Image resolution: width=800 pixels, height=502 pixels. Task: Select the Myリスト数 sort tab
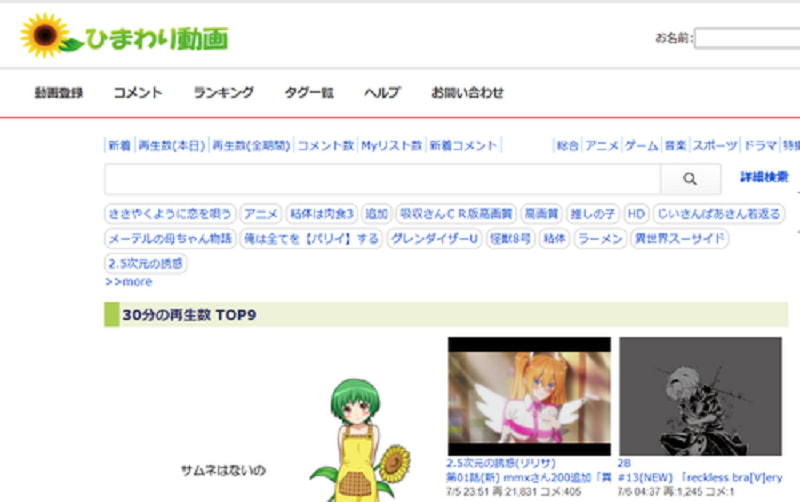click(392, 145)
